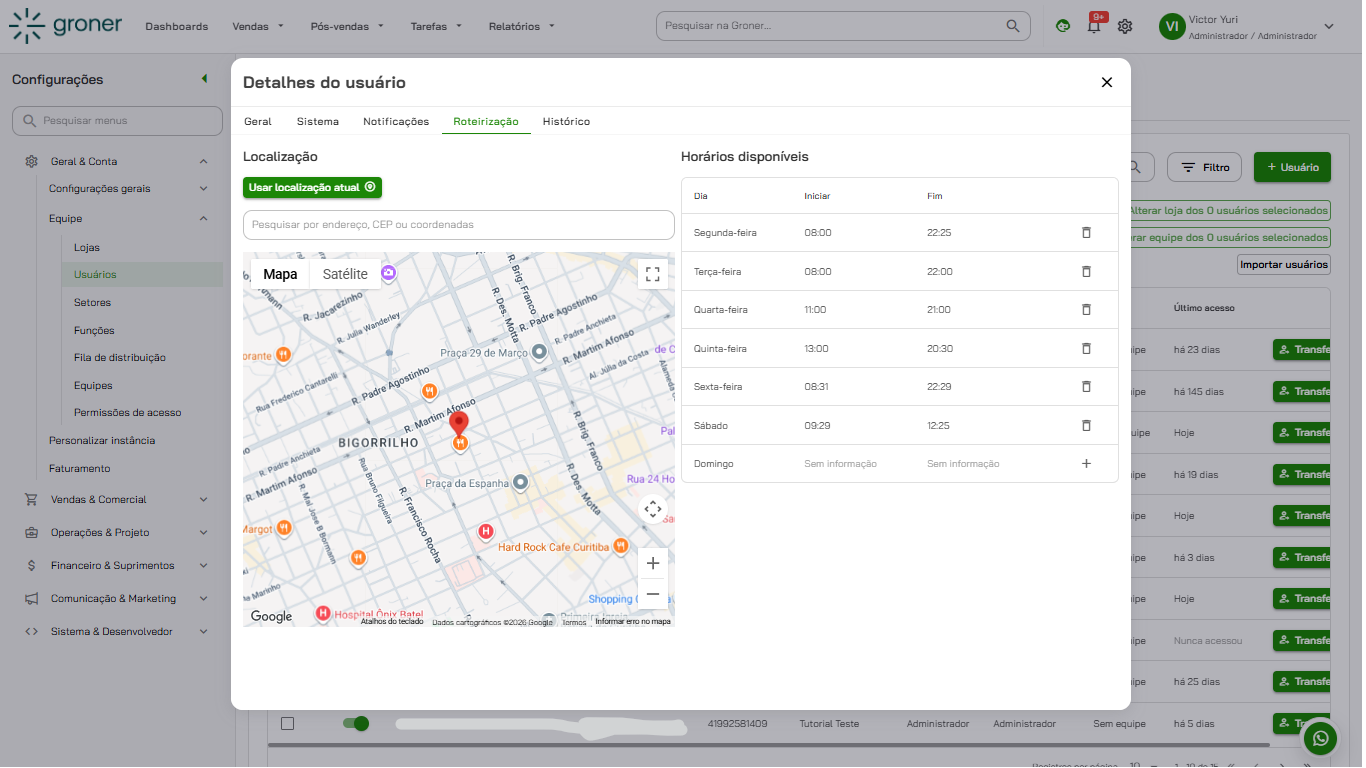1366x768 pixels.
Task: Click the search magnifier in Groner search
Action: click(1013, 26)
